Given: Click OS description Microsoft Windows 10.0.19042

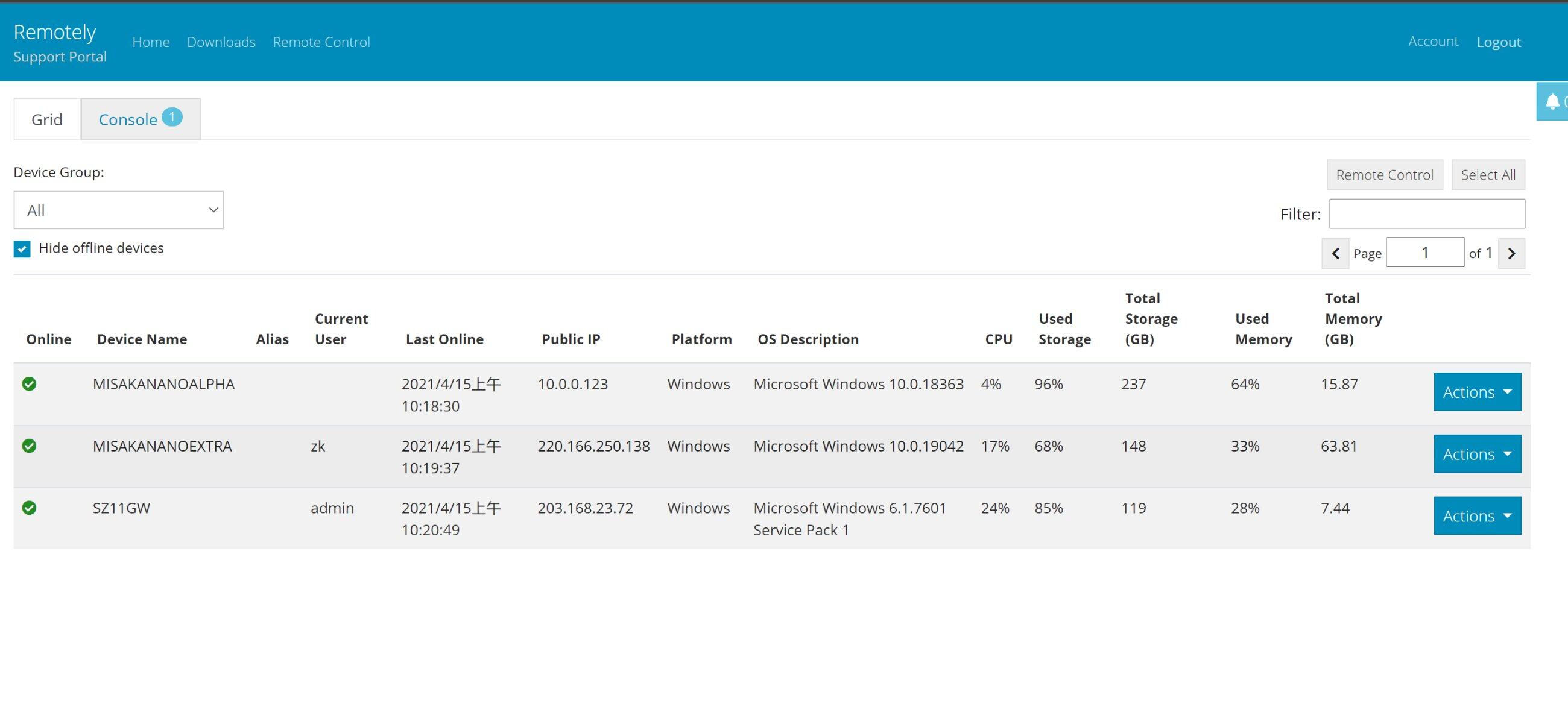Looking at the screenshot, I should pyautogui.click(x=858, y=446).
